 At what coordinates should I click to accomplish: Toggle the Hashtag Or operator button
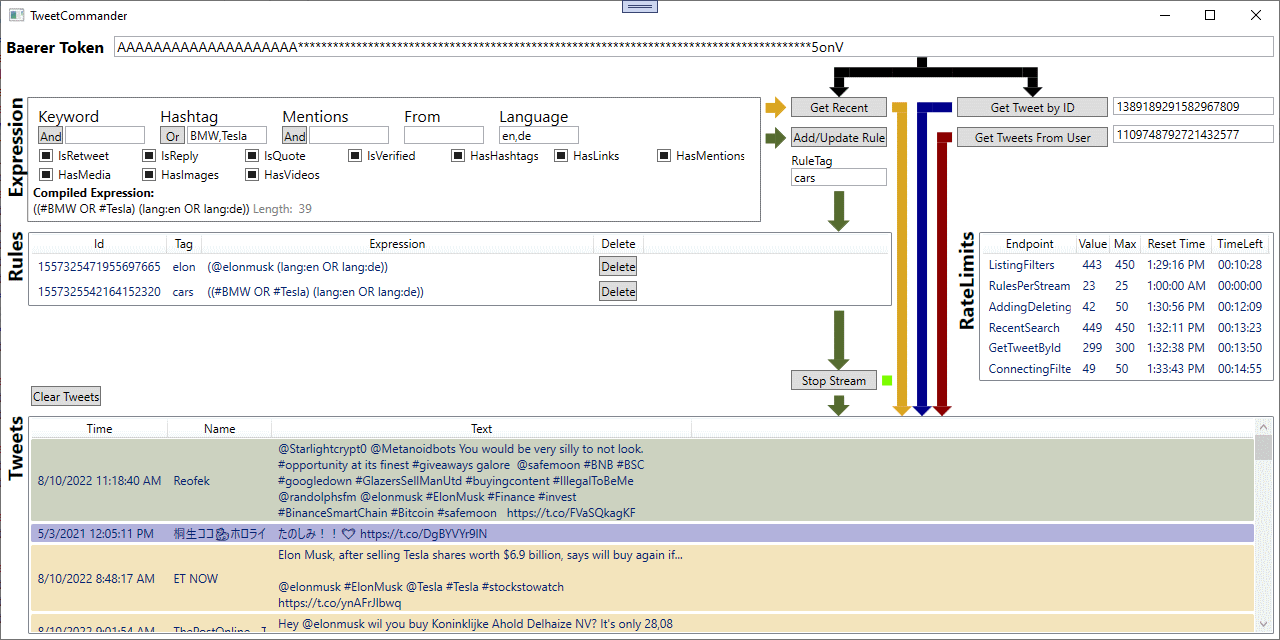click(x=172, y=136)
